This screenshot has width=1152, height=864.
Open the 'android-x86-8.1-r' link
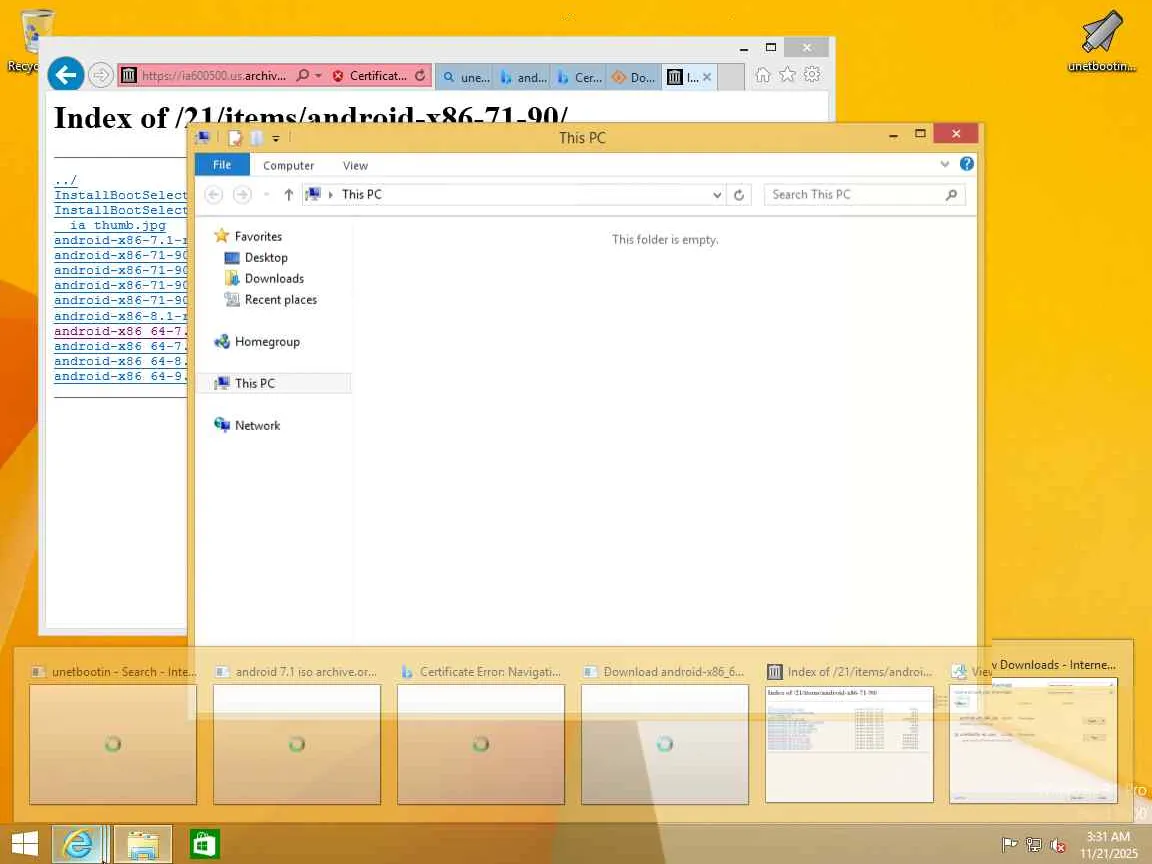[x=120, y=316]
